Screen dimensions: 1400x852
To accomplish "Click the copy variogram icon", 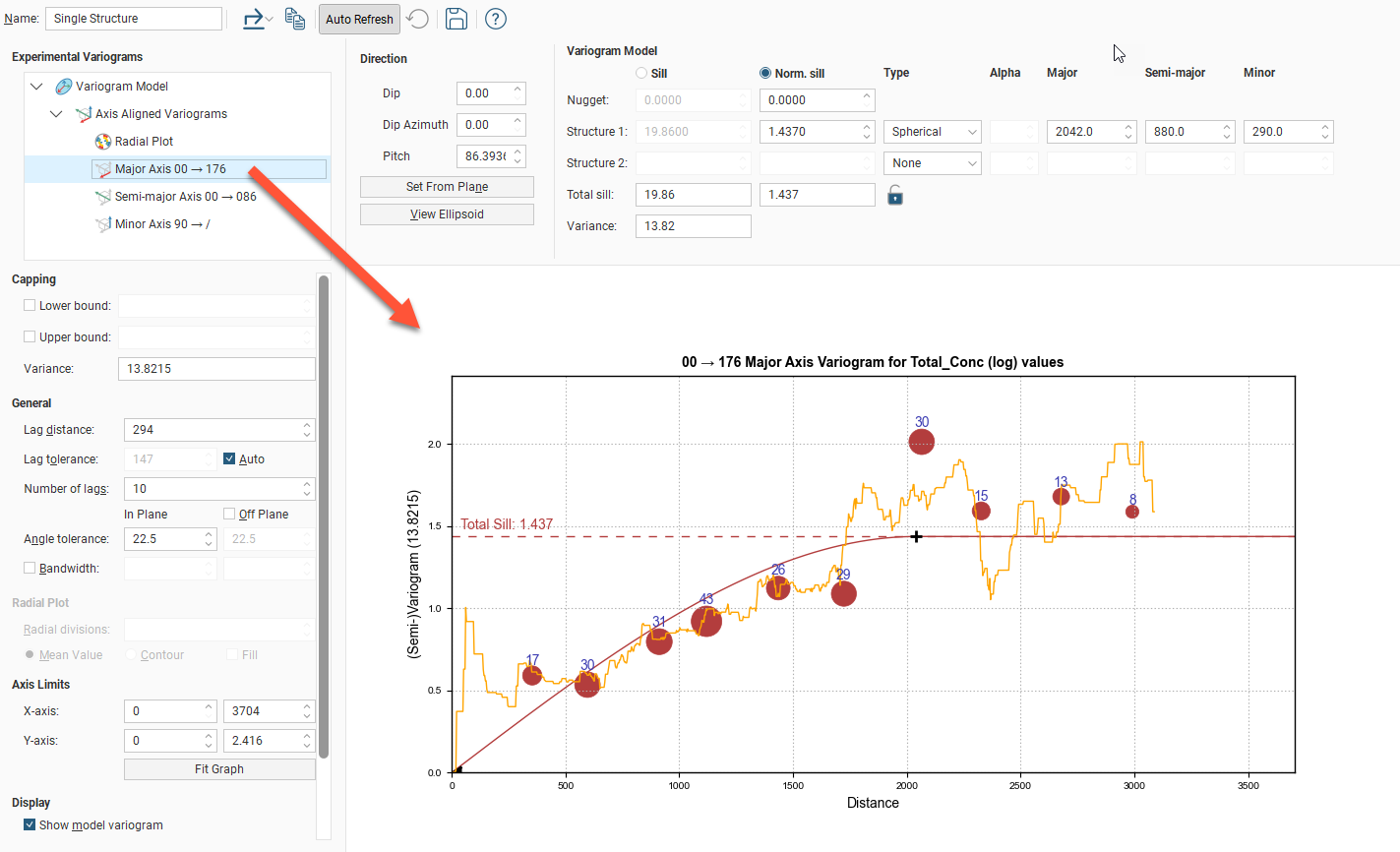I will [x=294, y=19].
